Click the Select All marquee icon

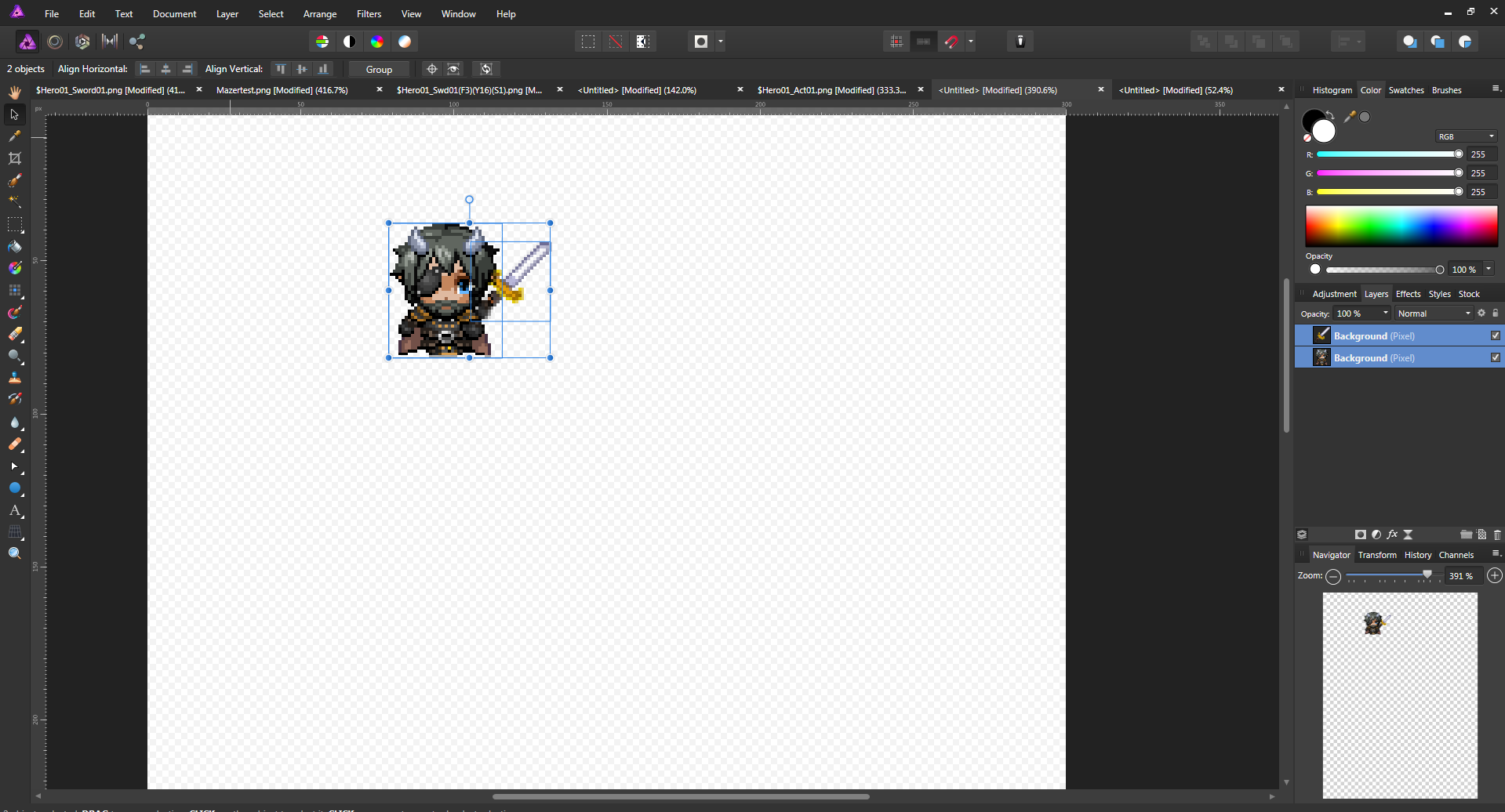(x=588, y=42)
